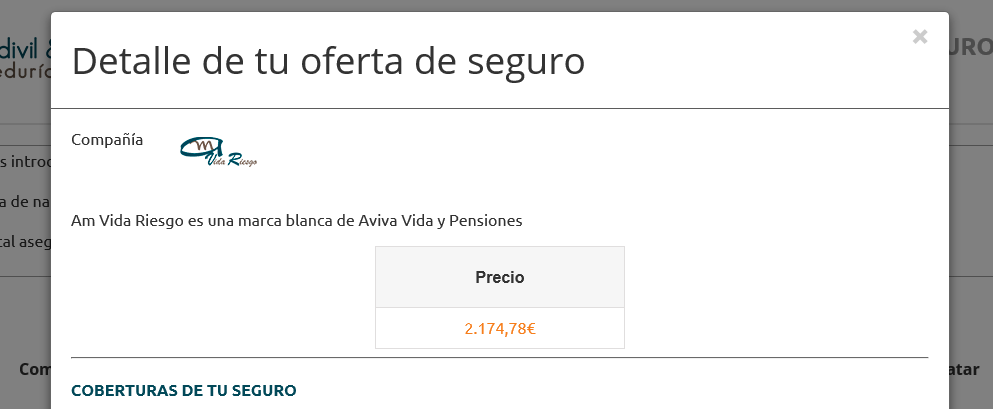Click the dimmed "eduría" text under site logo

click(x=25, y=72)
